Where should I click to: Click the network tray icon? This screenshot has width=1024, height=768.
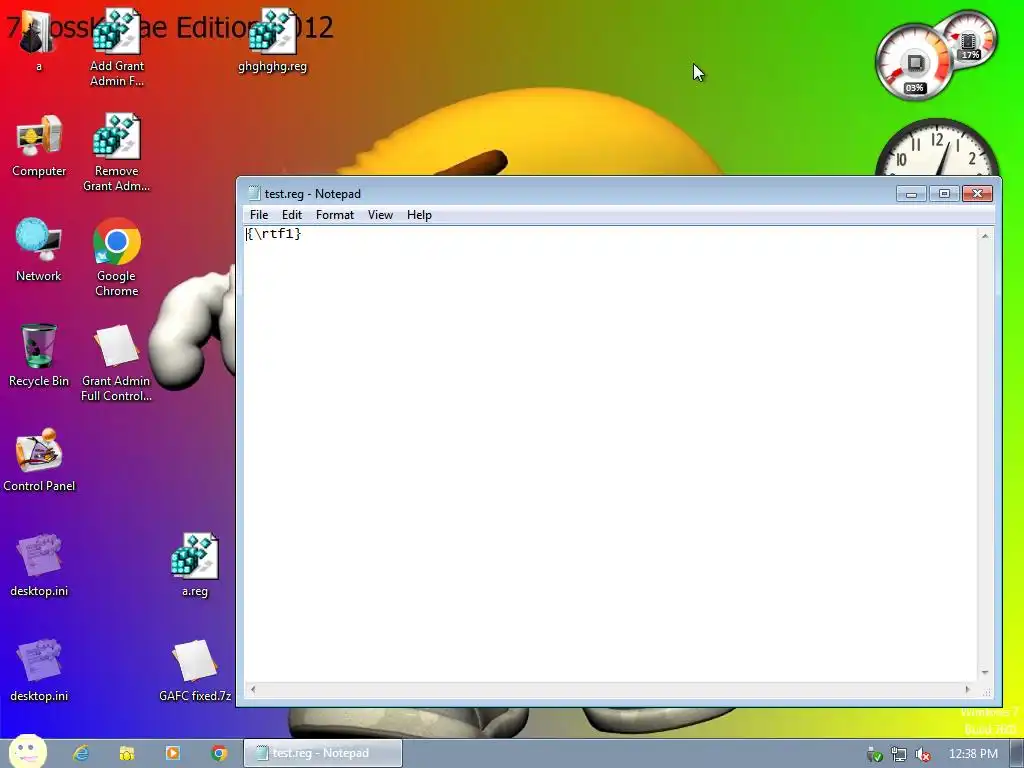(899, 754)
